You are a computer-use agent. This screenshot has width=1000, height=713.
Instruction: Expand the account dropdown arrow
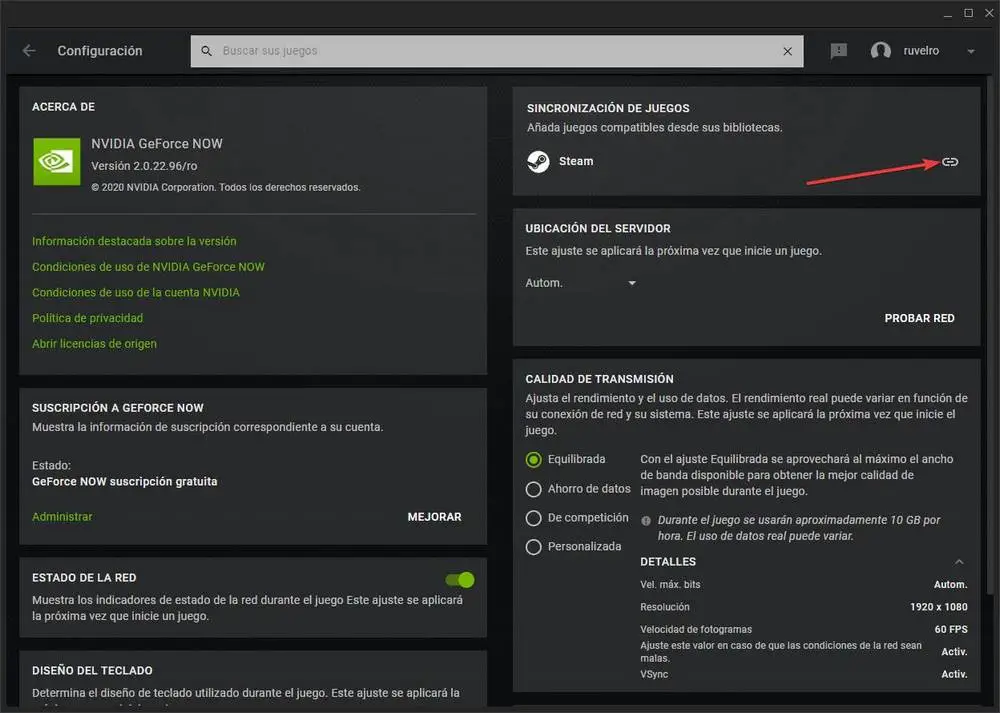pos(971,51)
